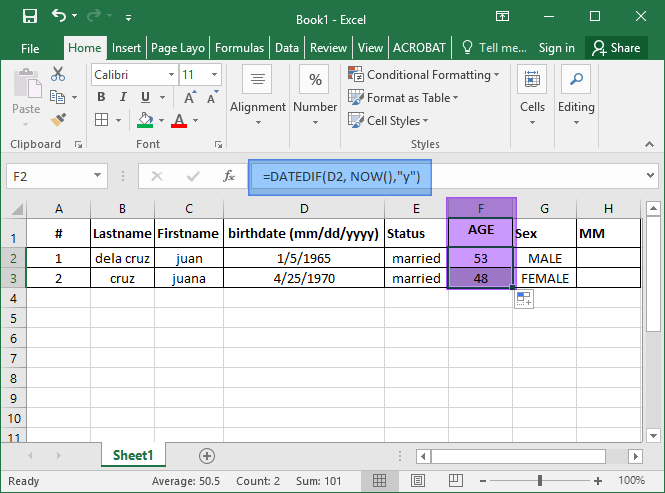665x493 pixels.
Task: Click the Increase Font Size icon
Action: 190,98
